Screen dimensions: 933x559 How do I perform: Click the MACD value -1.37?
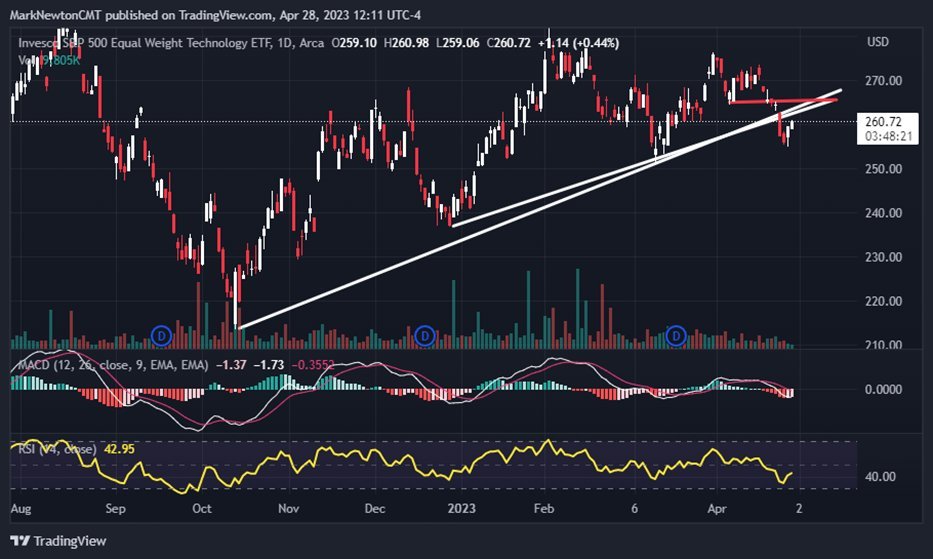click(231, 365)
